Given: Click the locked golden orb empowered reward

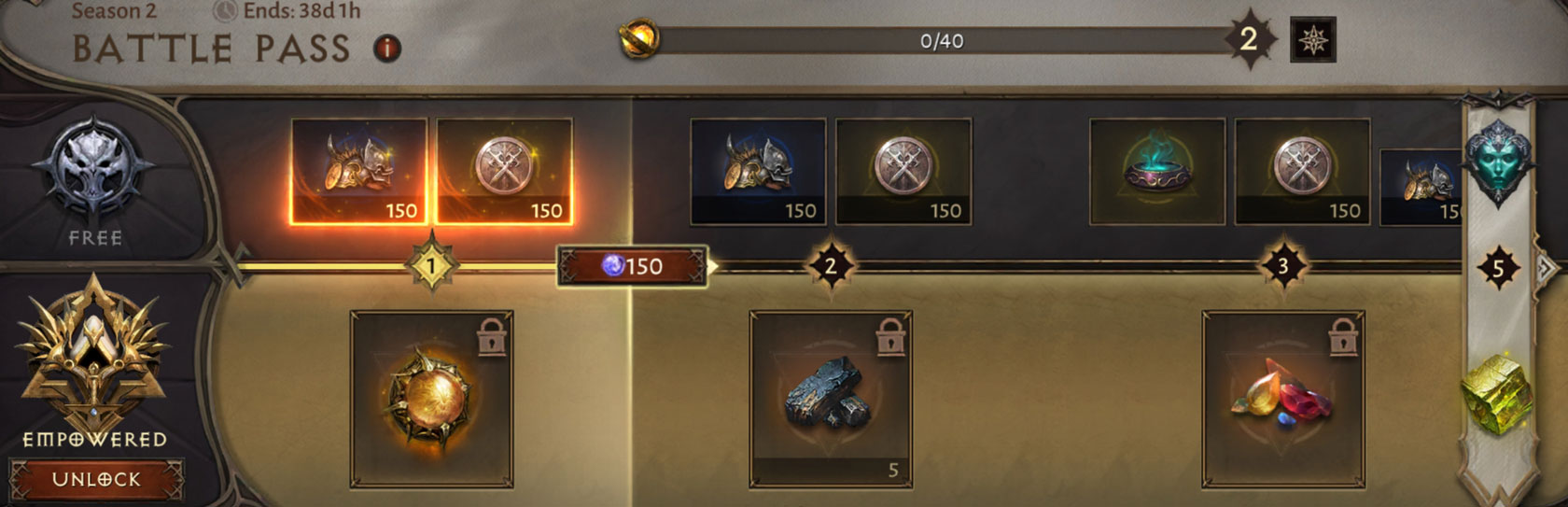Looking at the screenshot, I should click(431, 400).
